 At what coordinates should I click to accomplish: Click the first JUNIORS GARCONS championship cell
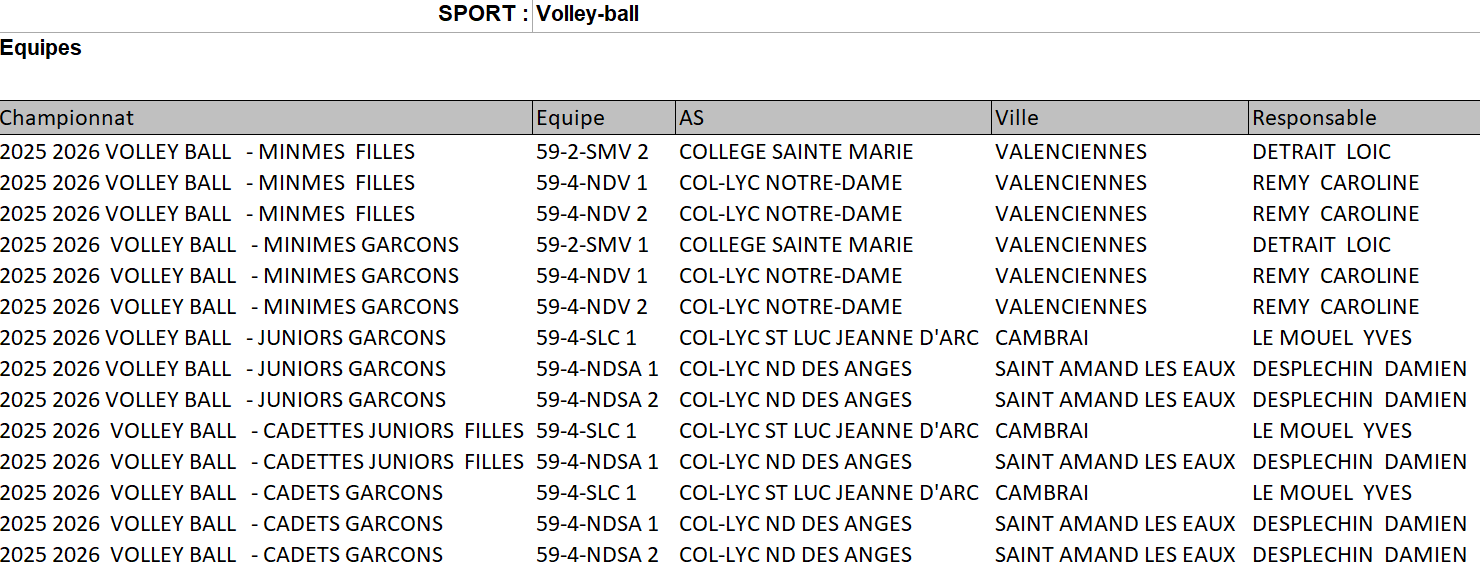pos(223,338)
